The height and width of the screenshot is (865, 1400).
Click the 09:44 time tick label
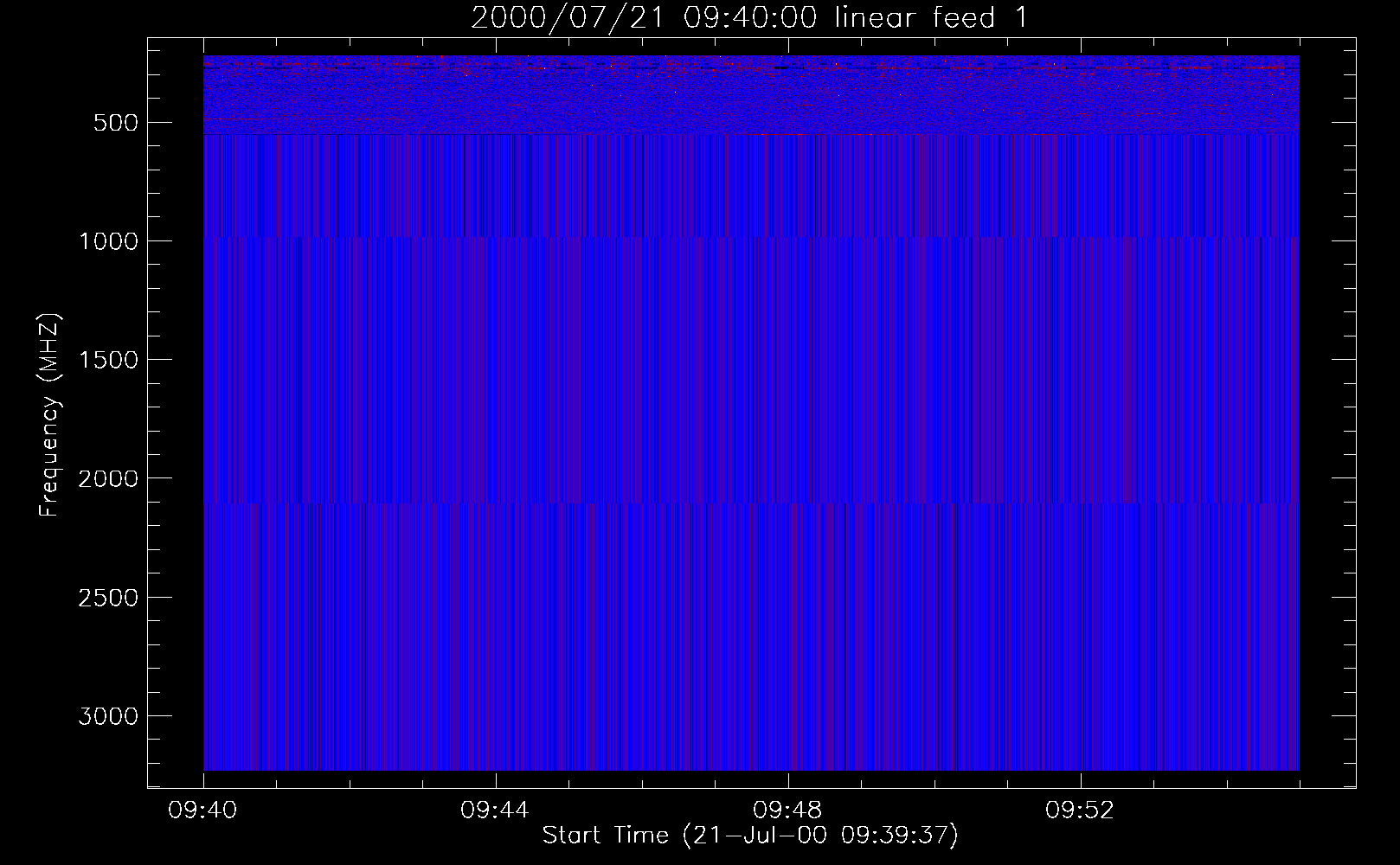tap(496, 811)
